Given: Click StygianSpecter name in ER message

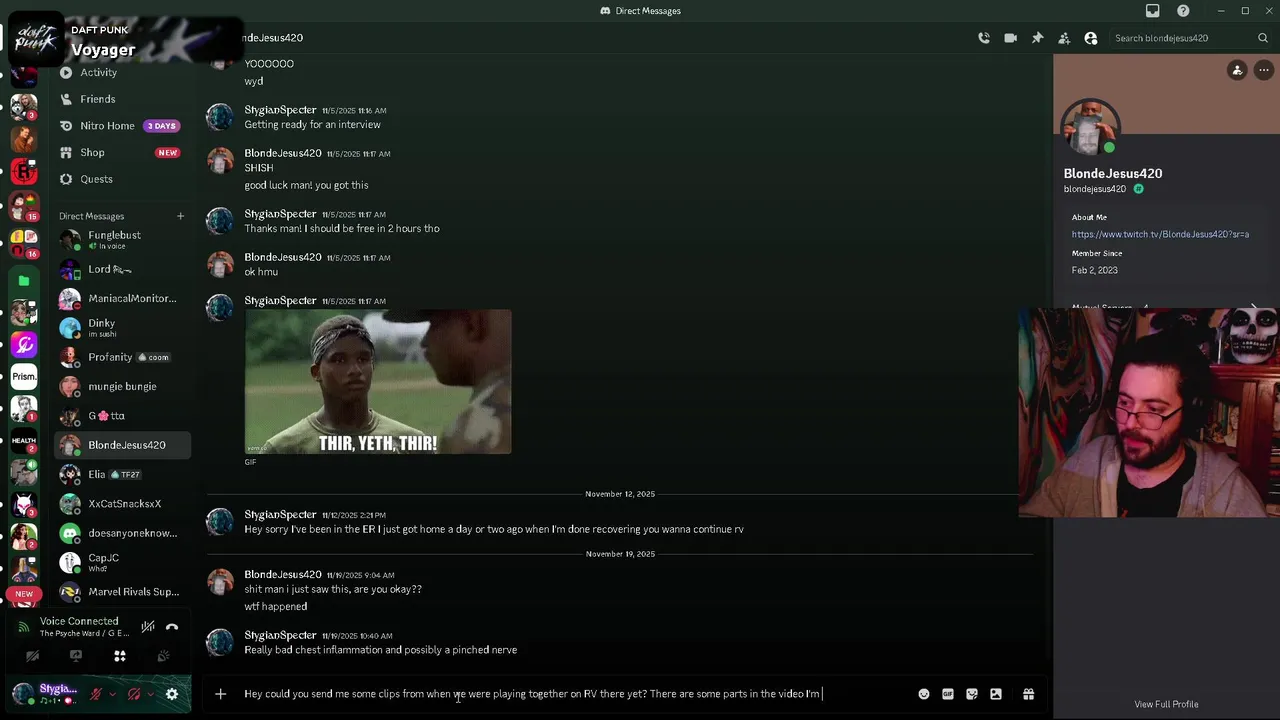Looking at the screenshot, I should 280,514.
